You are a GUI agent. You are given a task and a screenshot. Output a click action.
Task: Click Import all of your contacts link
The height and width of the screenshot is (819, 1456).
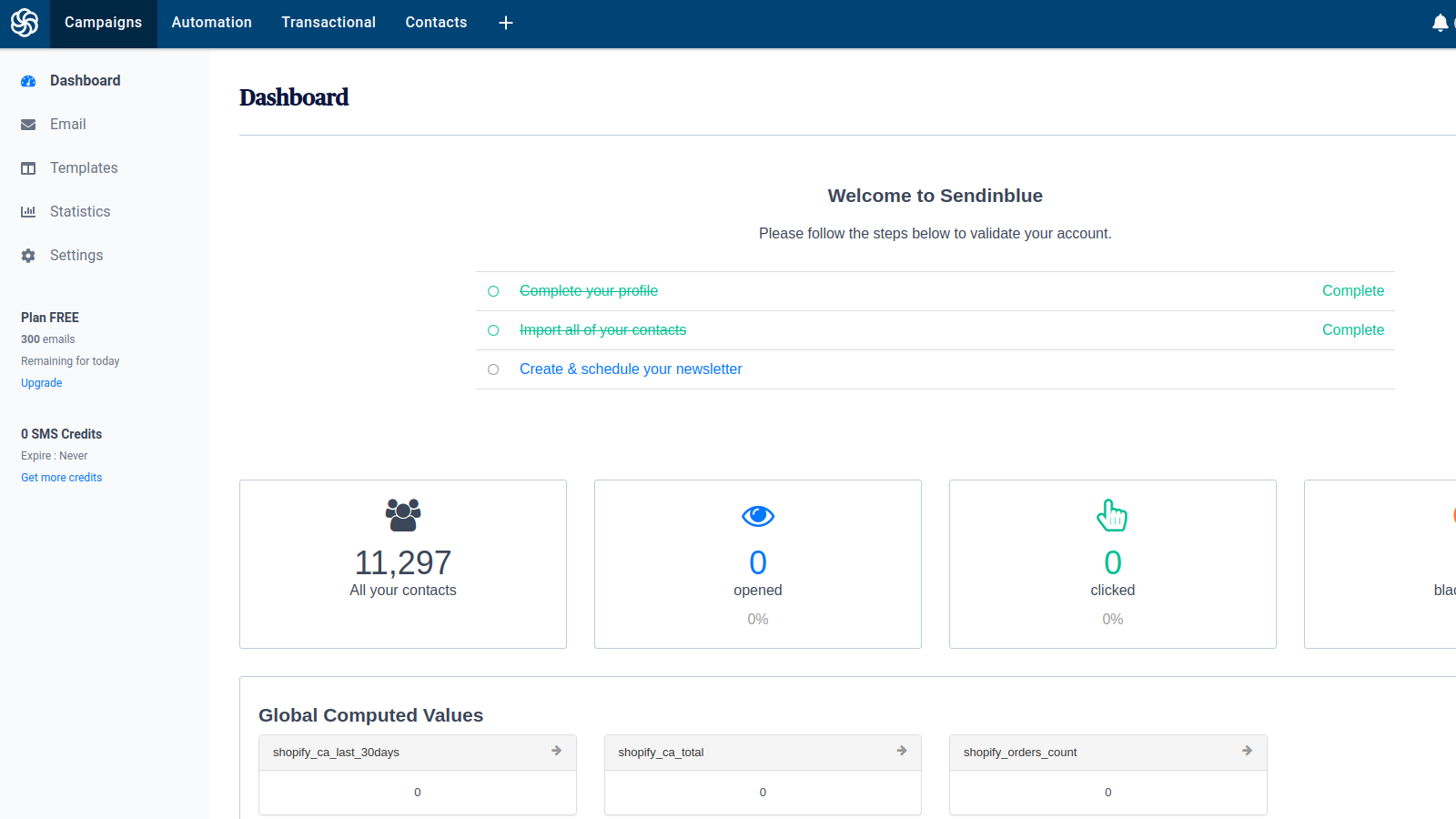coord(602,330)
